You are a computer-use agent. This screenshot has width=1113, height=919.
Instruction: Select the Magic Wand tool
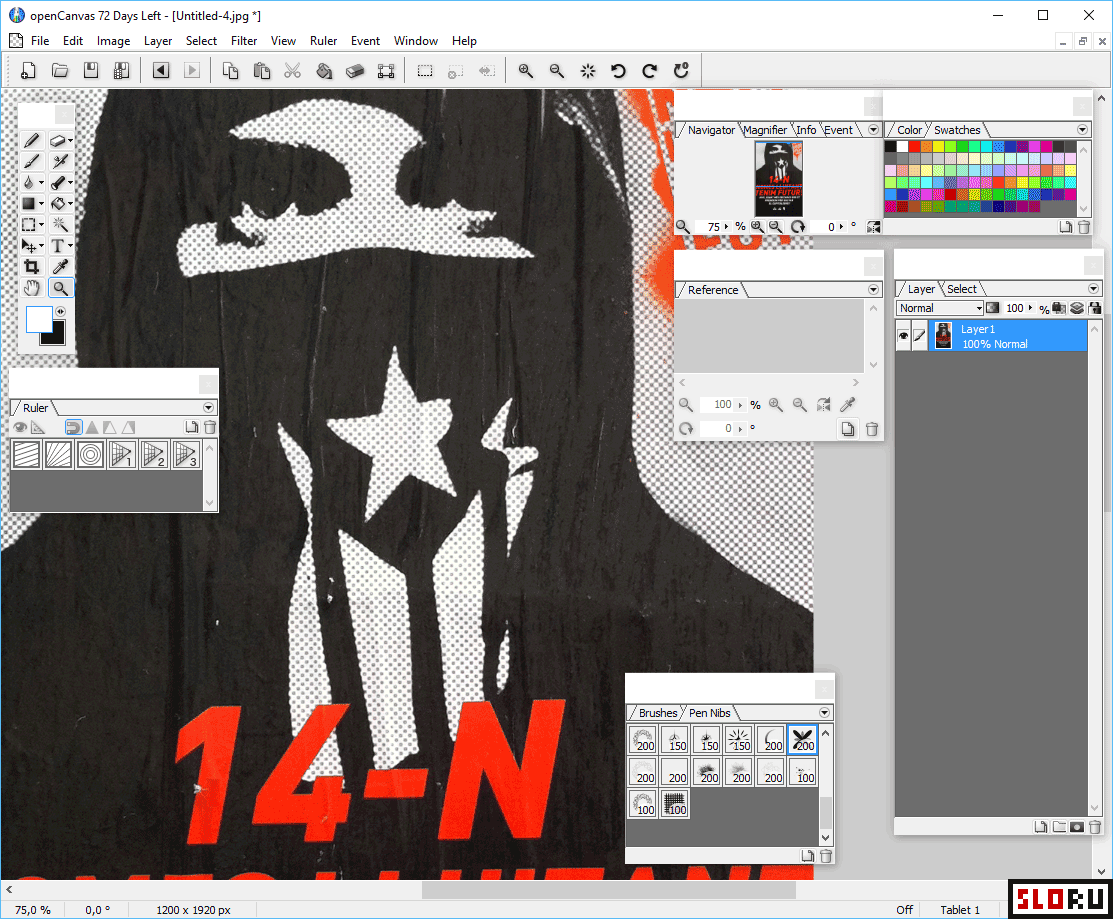[60, 225]
